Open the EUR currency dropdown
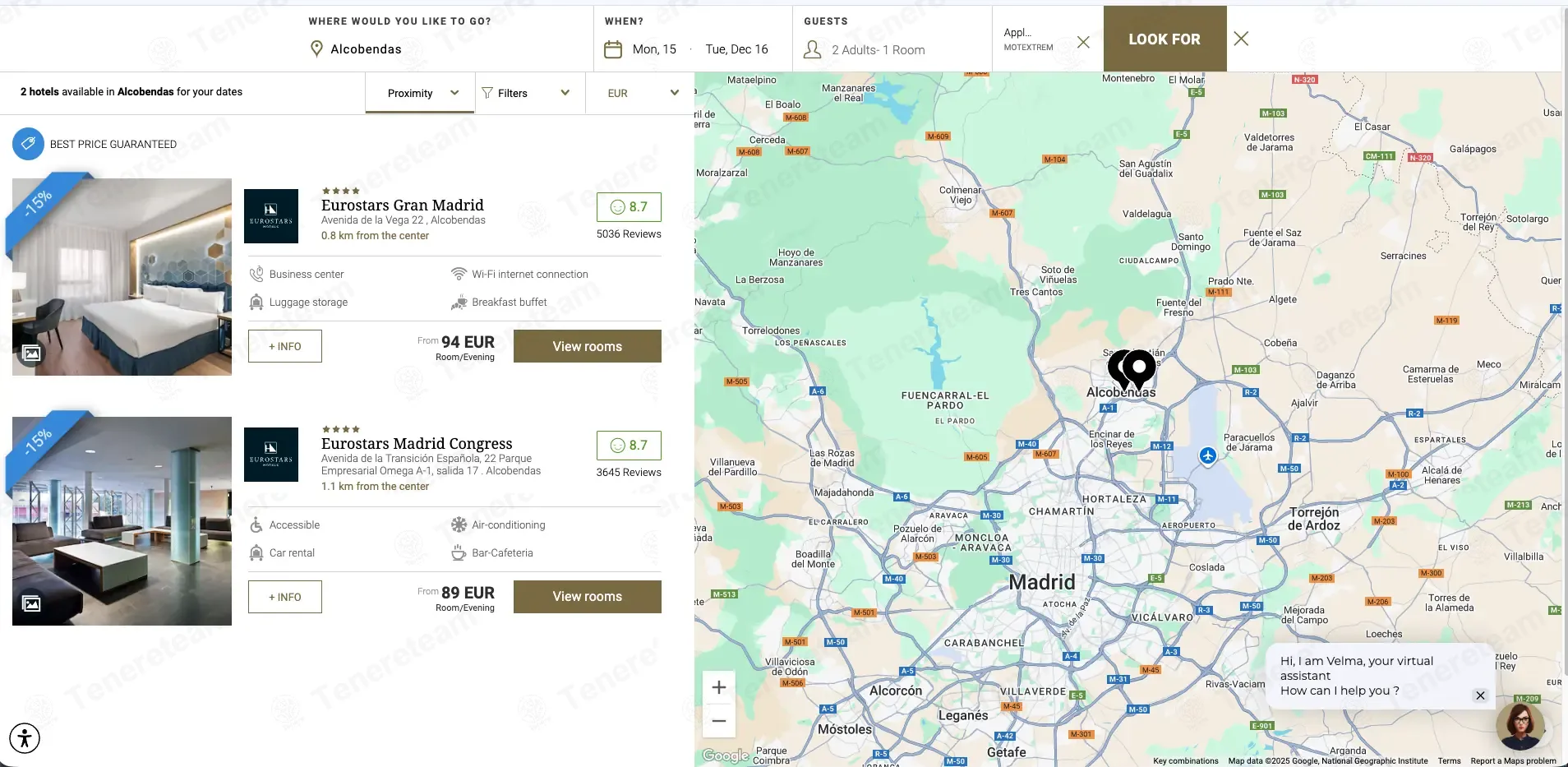 coord(642,93)
